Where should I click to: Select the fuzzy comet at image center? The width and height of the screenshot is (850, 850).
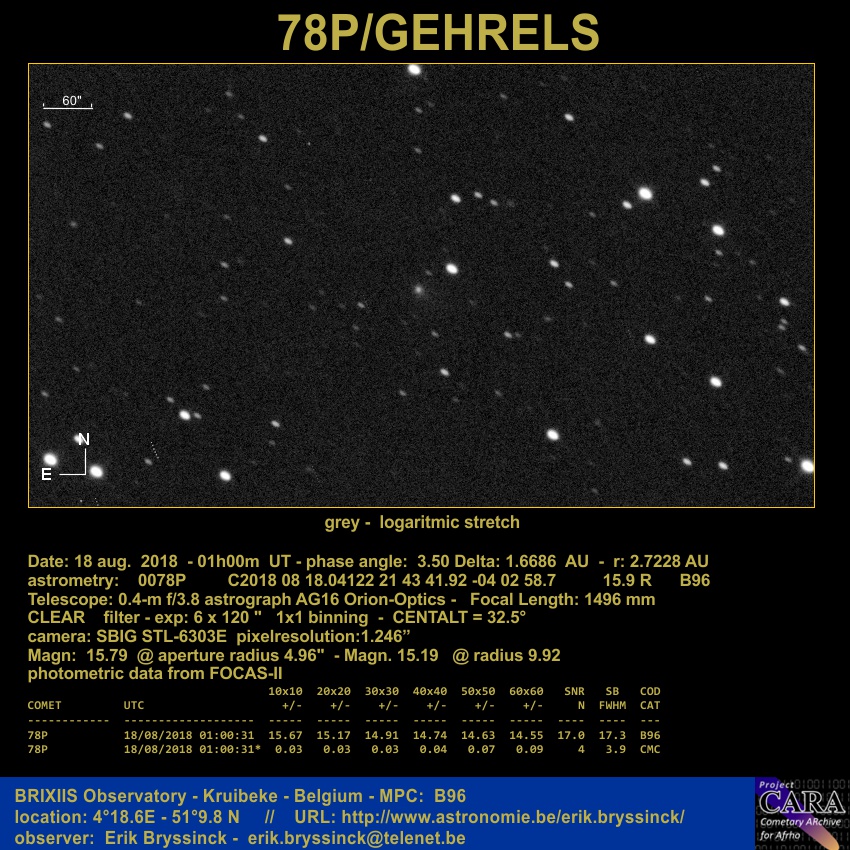pyautogui.click(x=418, y=291)
